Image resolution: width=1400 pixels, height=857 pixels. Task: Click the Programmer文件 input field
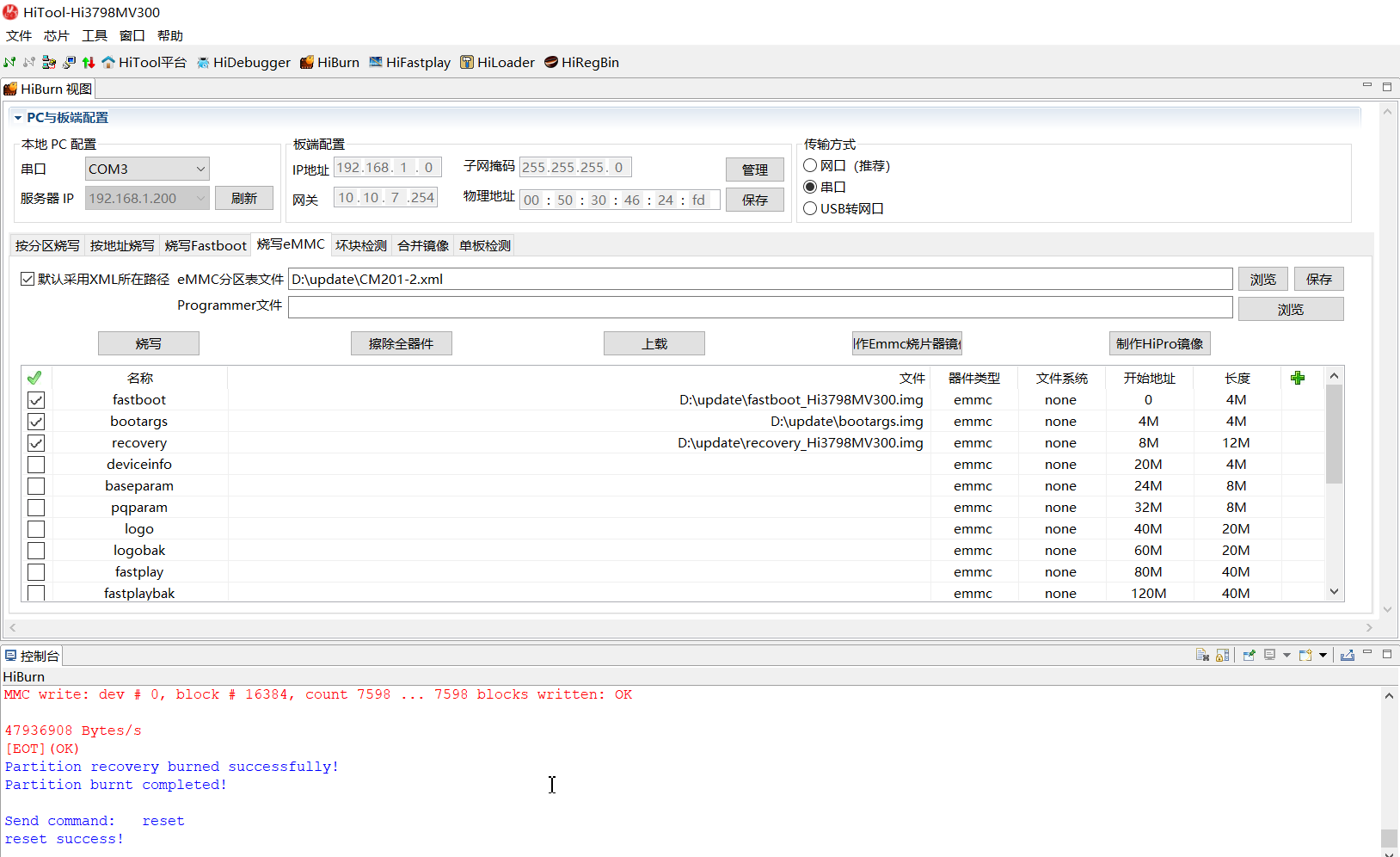click(x=760, y=307)
